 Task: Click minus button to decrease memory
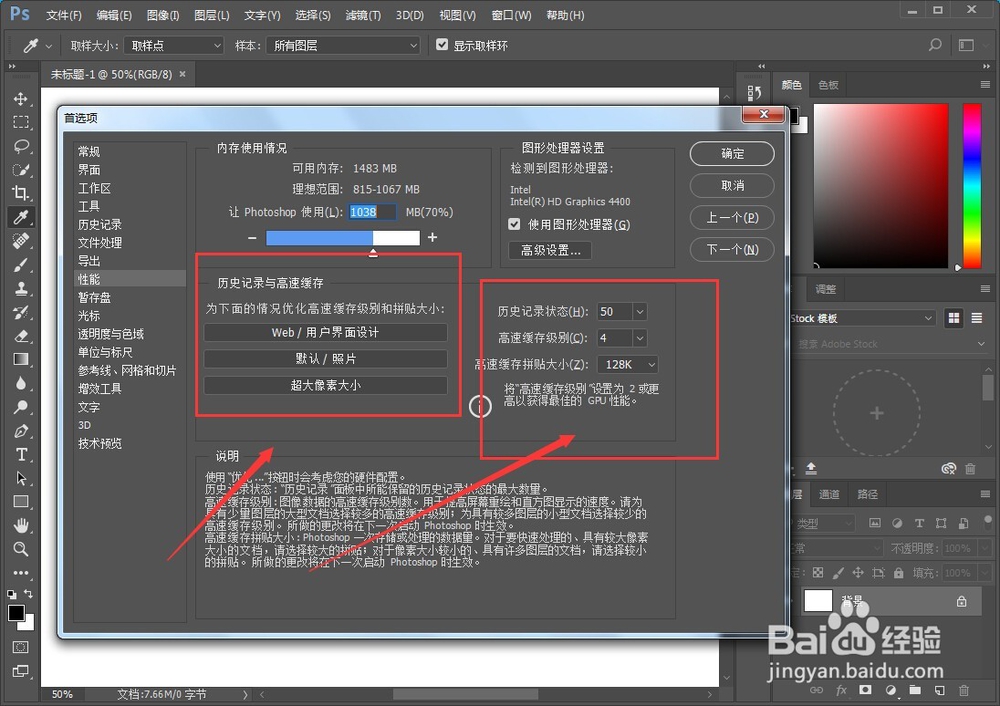point(252,237)
